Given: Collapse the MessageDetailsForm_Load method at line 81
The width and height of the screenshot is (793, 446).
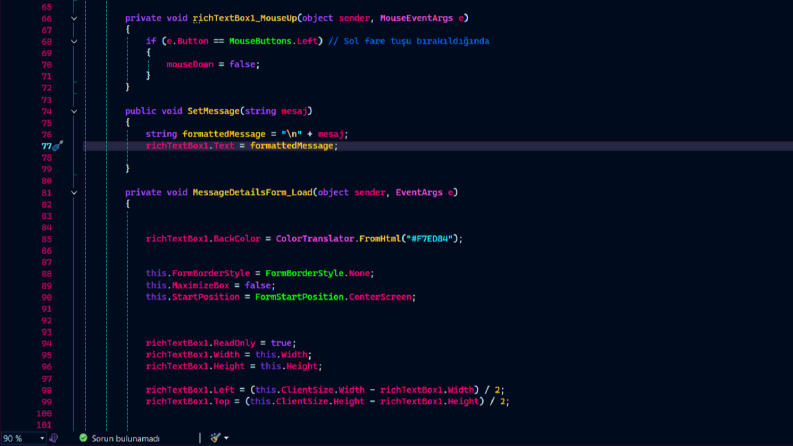Looking at the screenshot, I should pyautogui.click(x=74, y=193).
